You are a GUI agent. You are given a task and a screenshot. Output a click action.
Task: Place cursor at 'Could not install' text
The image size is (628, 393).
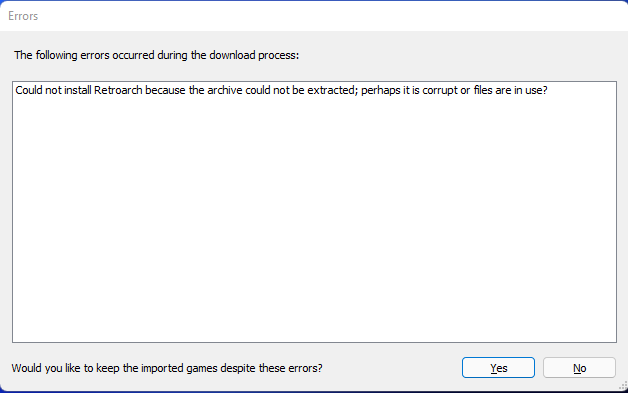53,90
